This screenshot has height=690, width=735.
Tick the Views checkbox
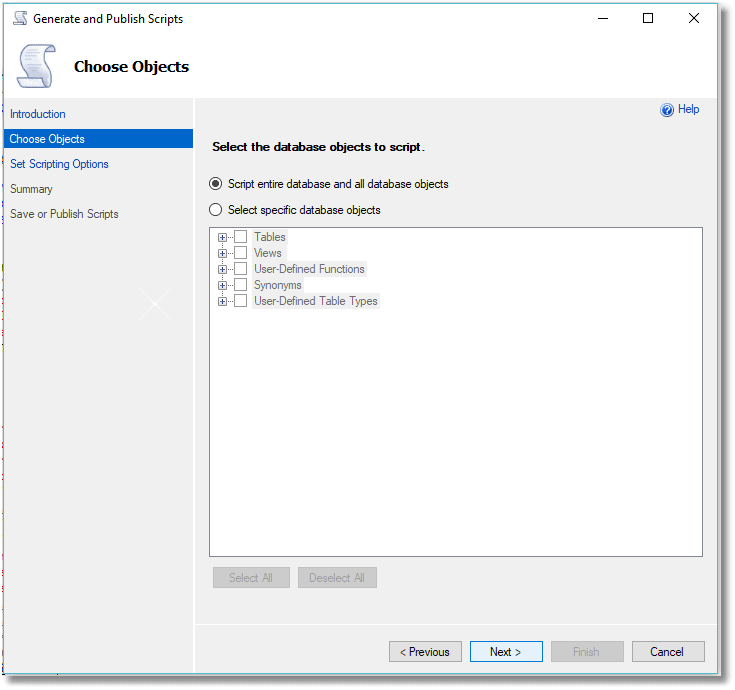240,253
